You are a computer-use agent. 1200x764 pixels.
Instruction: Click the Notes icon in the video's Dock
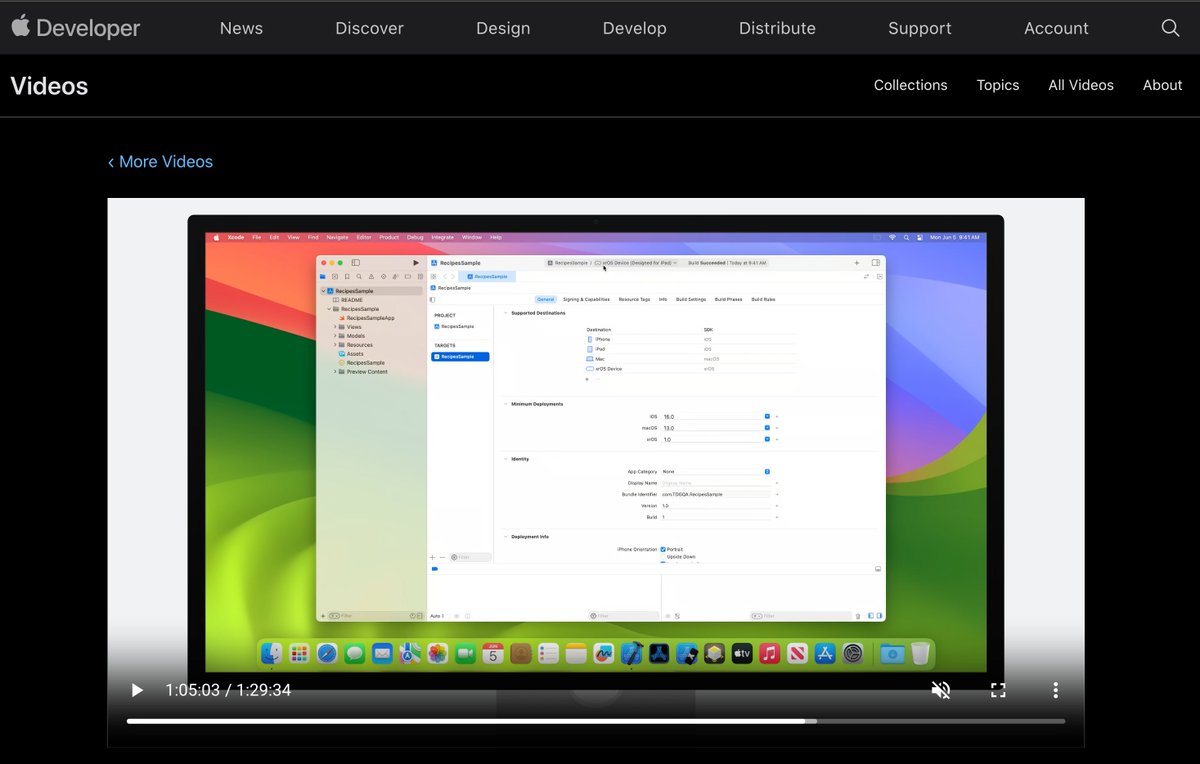point(575,653)
